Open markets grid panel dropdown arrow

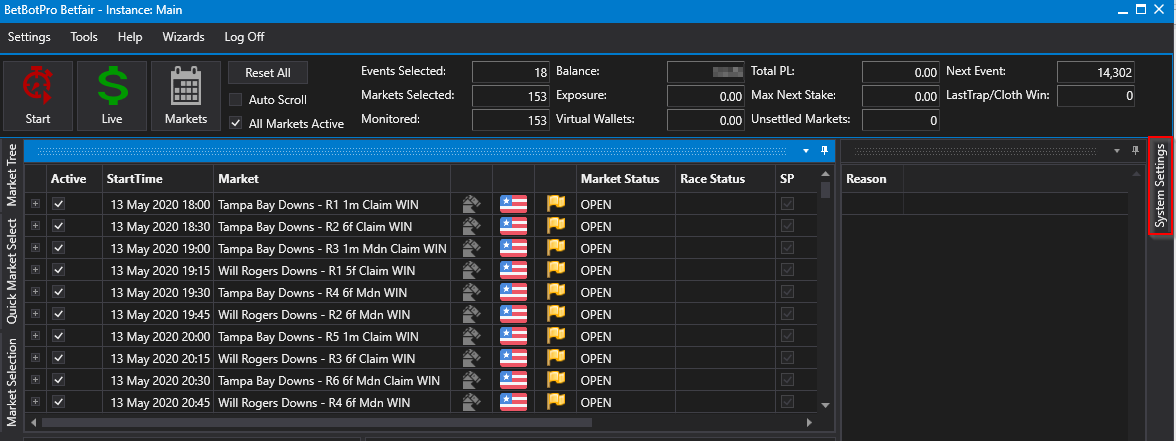[806, 151]
